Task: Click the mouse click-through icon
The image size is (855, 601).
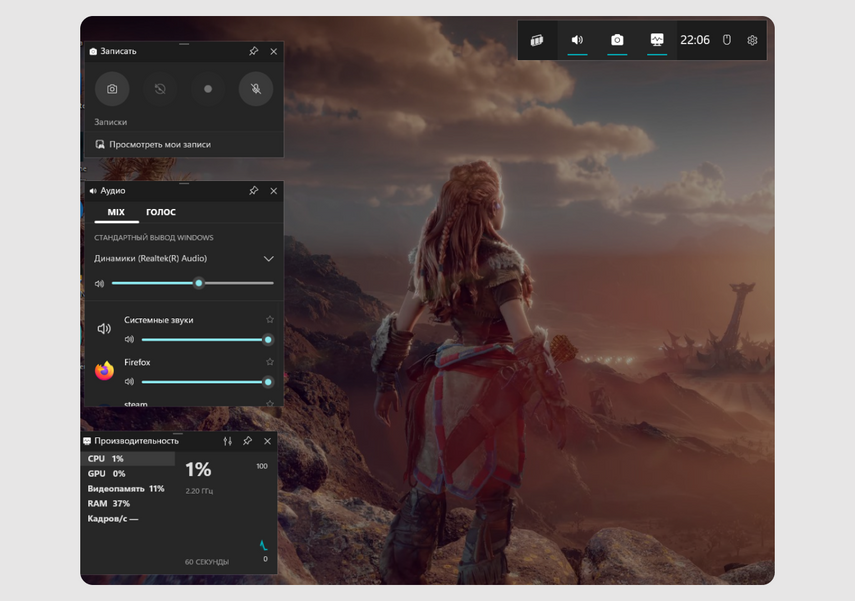Action: click(x=726, y=40)
